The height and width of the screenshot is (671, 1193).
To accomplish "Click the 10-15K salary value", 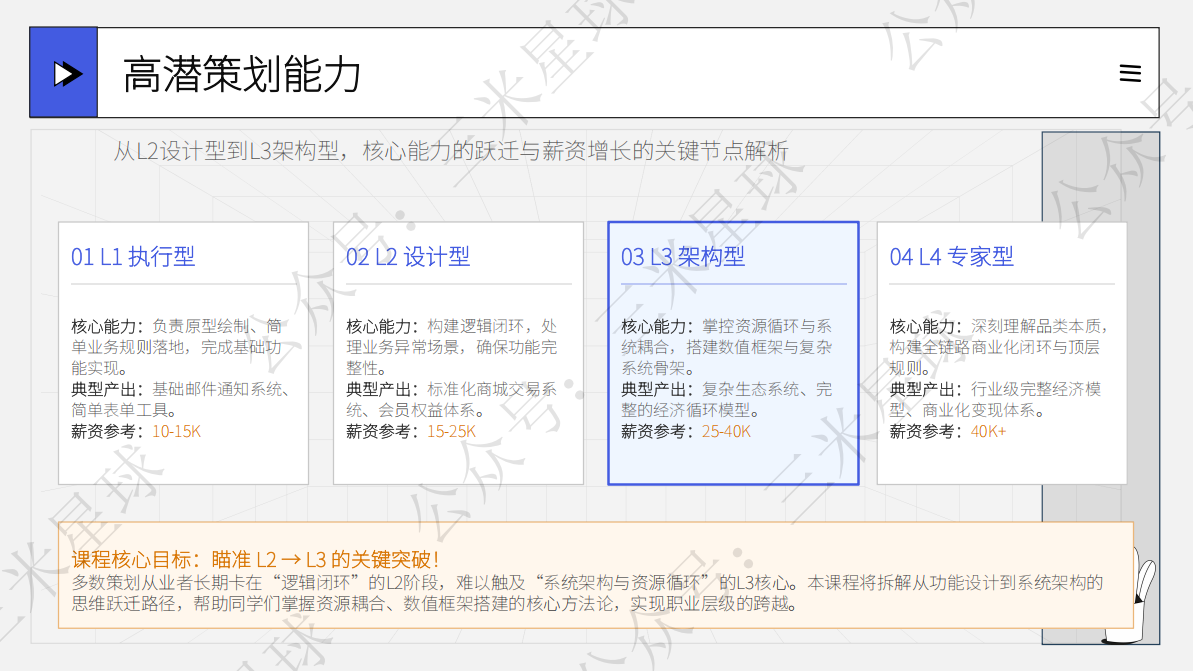I will (177, 431).
